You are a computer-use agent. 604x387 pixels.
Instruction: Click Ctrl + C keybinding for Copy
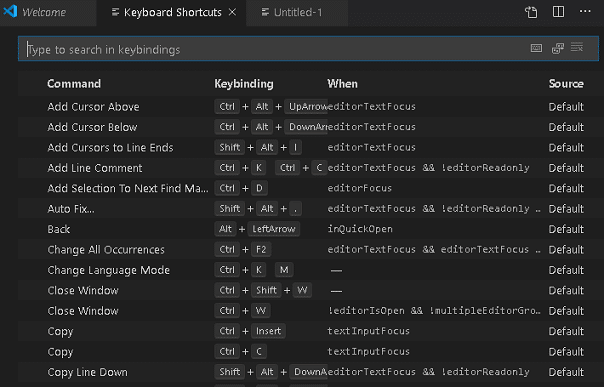click(x=240, y=352)
